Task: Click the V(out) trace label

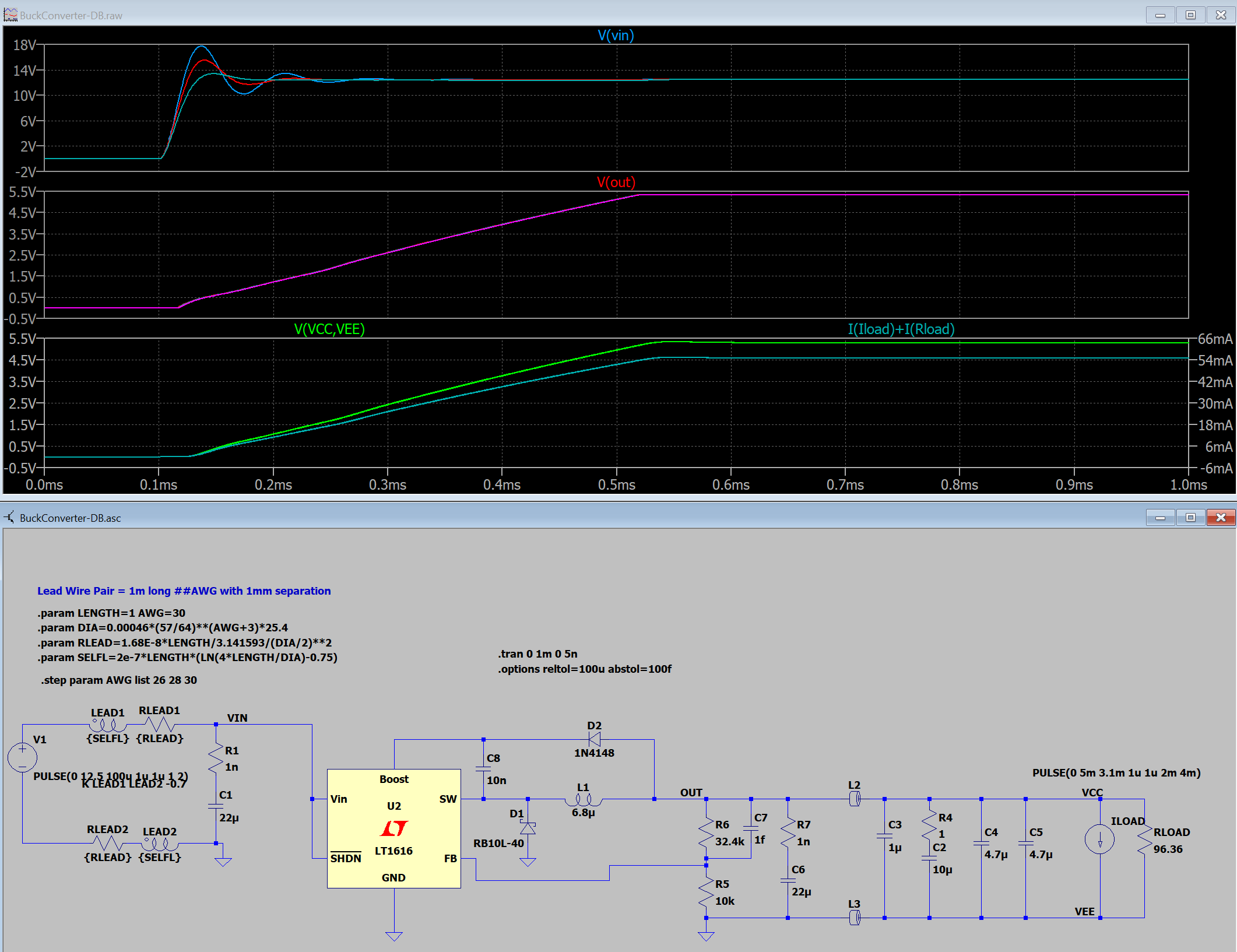Action: tap(616, 182)
